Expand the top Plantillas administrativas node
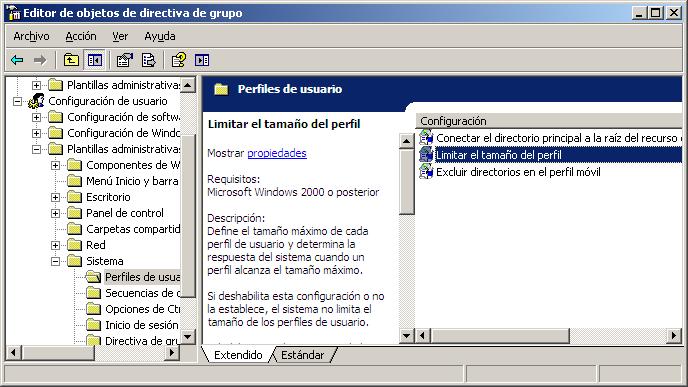 (36, 85)
